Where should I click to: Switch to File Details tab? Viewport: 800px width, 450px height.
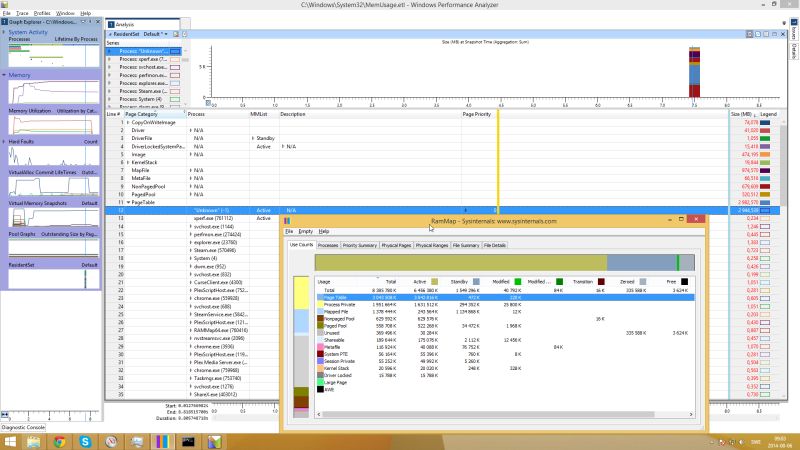(495, 245)
